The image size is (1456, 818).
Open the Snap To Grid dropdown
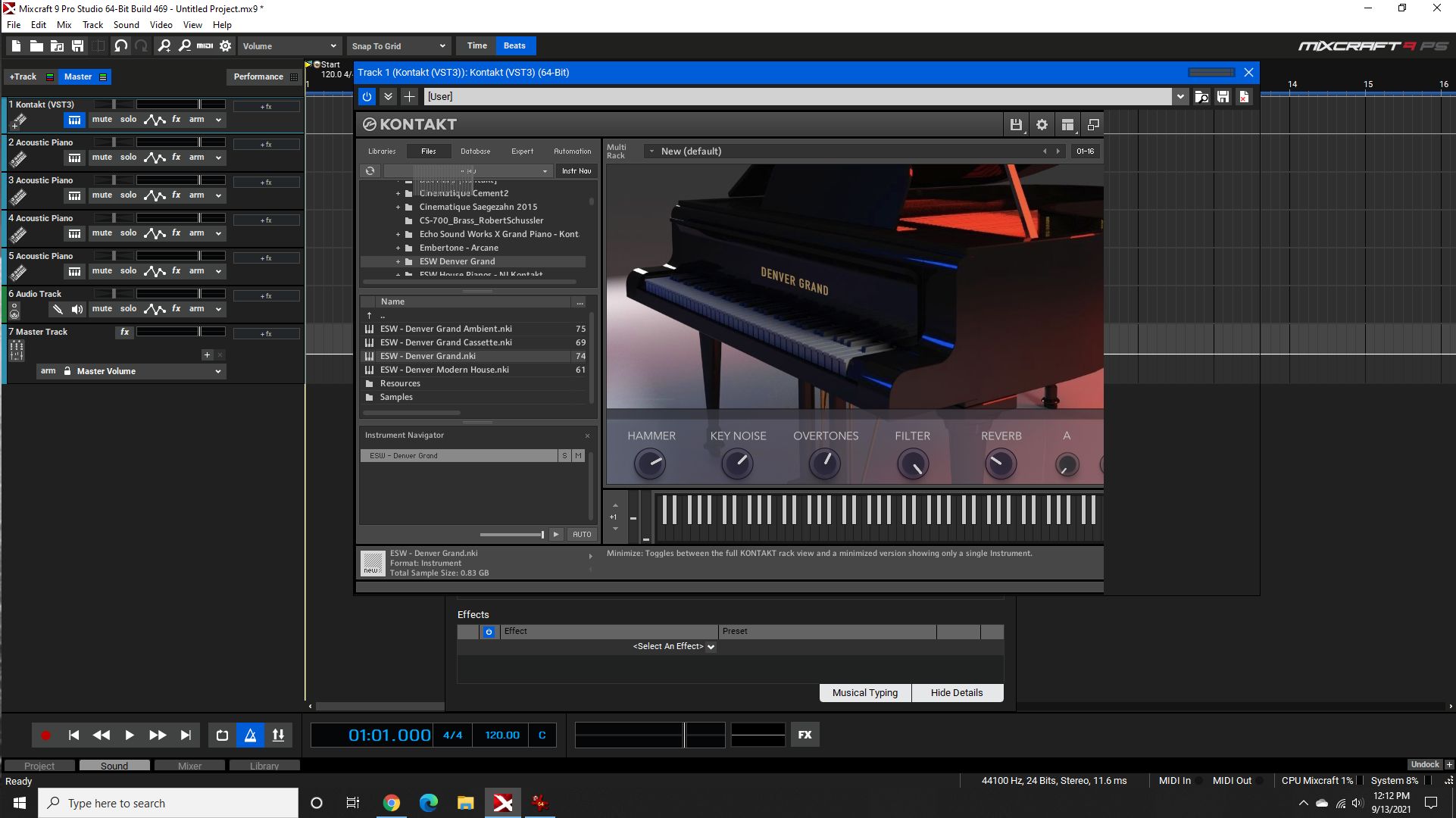coord(398,46)
